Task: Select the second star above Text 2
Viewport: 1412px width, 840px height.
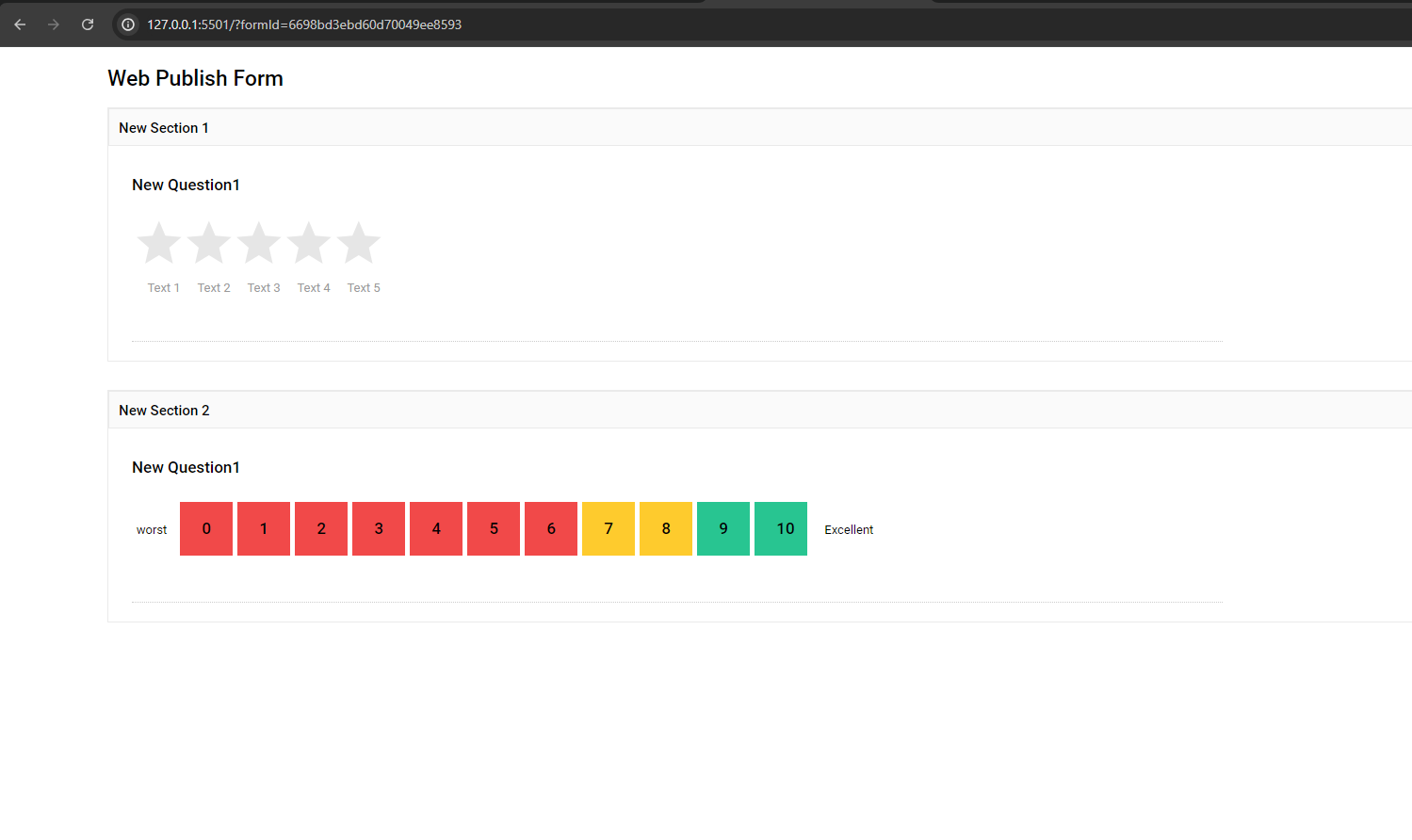Action: click(209, 244)
